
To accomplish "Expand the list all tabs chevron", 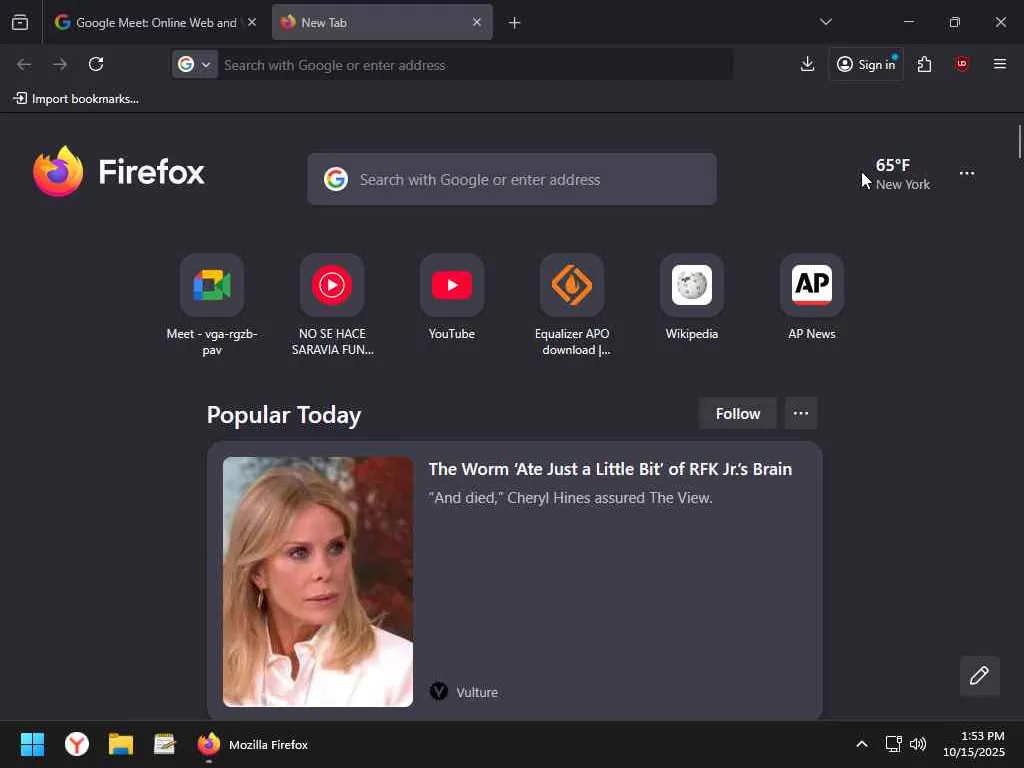I will [825, 22].
